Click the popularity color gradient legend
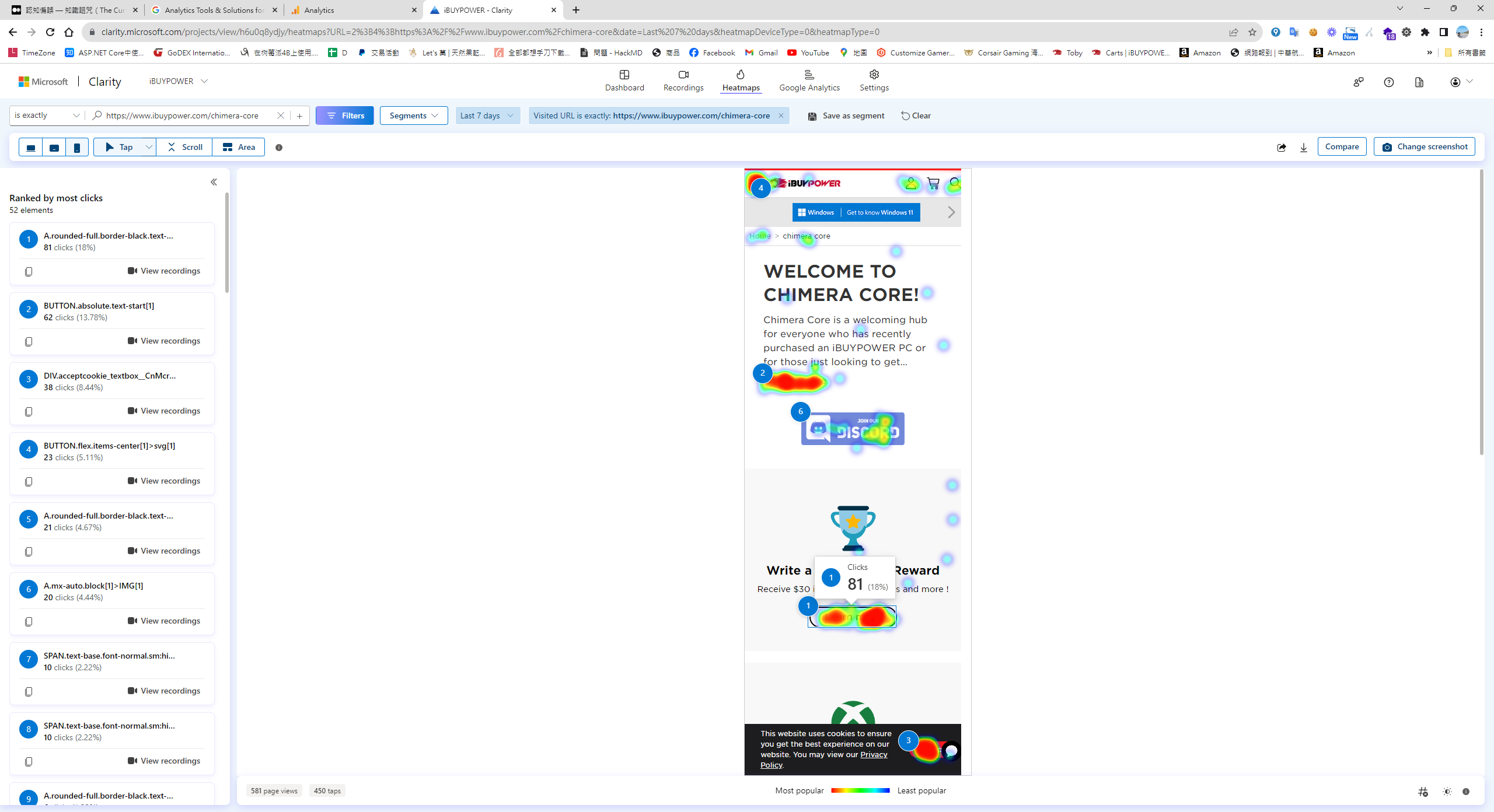Image resolution: width=1494 pixels, height=812 pixels. click(x=860, y=790)
